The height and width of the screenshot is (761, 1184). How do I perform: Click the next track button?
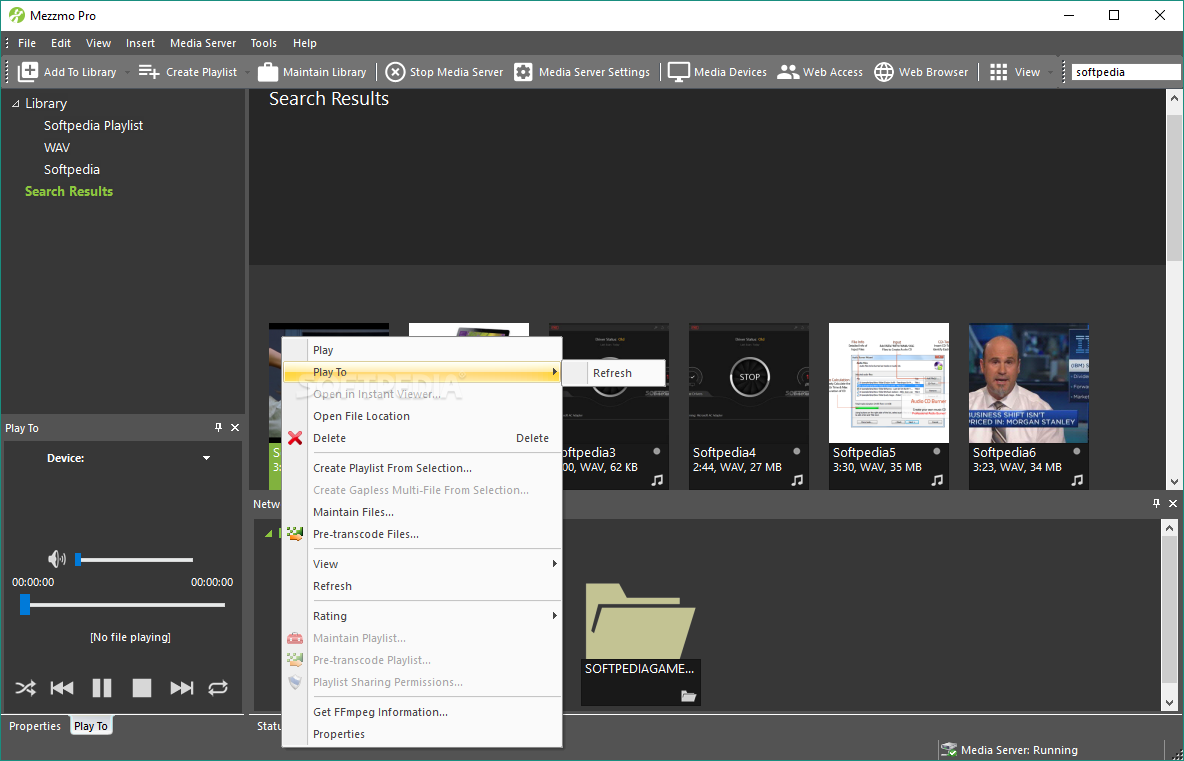click(x=182, y=688)
